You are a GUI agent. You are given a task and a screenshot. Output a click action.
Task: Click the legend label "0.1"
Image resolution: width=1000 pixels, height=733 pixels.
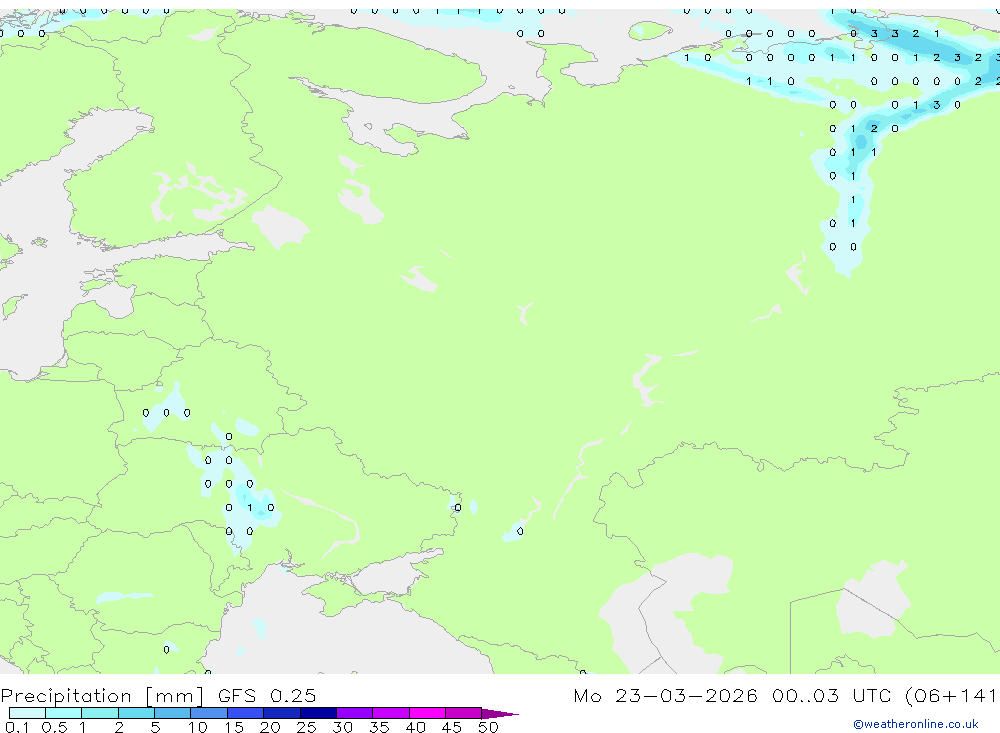[x=17, y=727]
